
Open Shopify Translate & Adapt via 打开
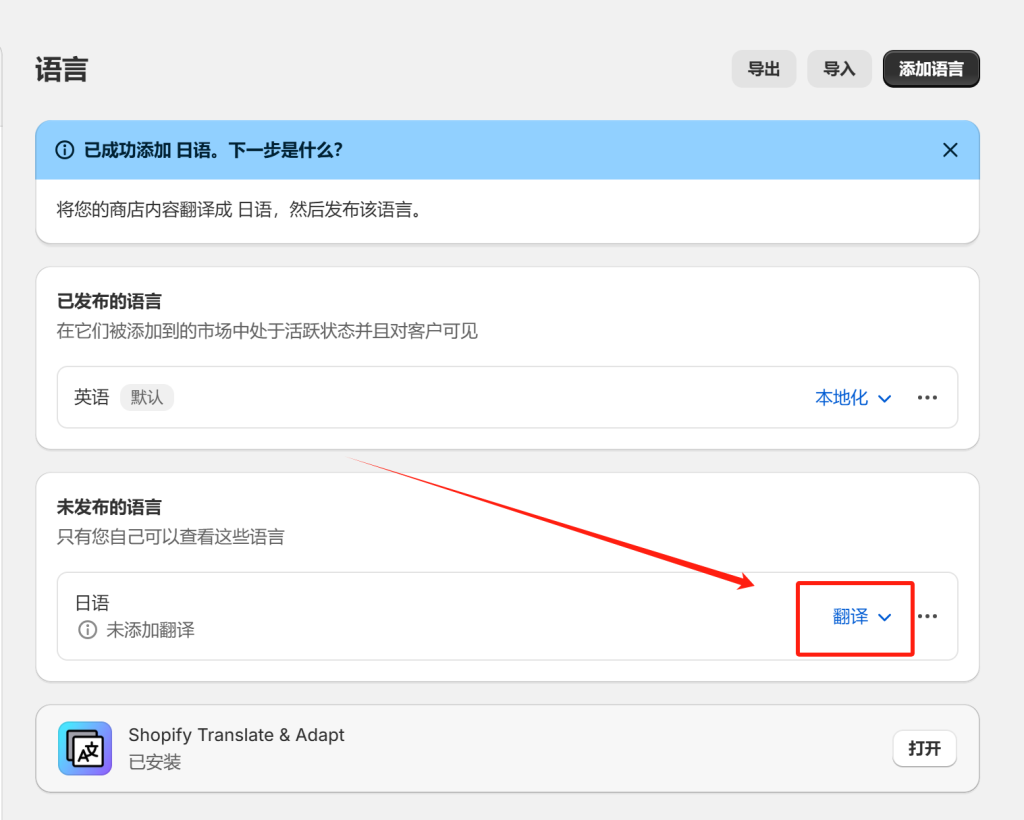point(924,748)
